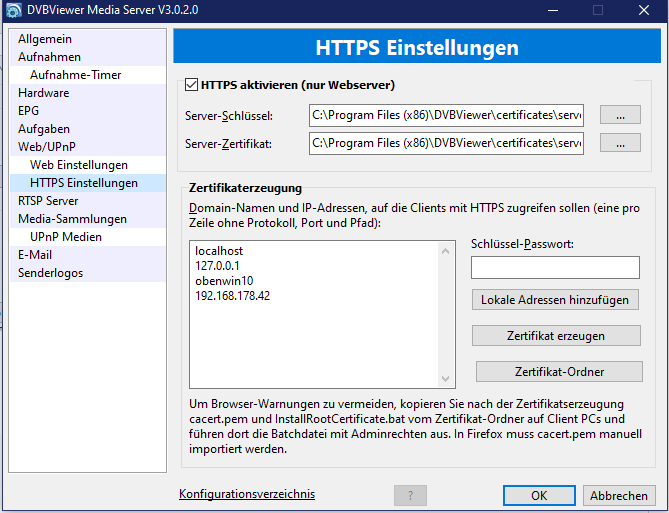
Task: Browse for the Server-Schlüssel file
Action: click(620, 115)
